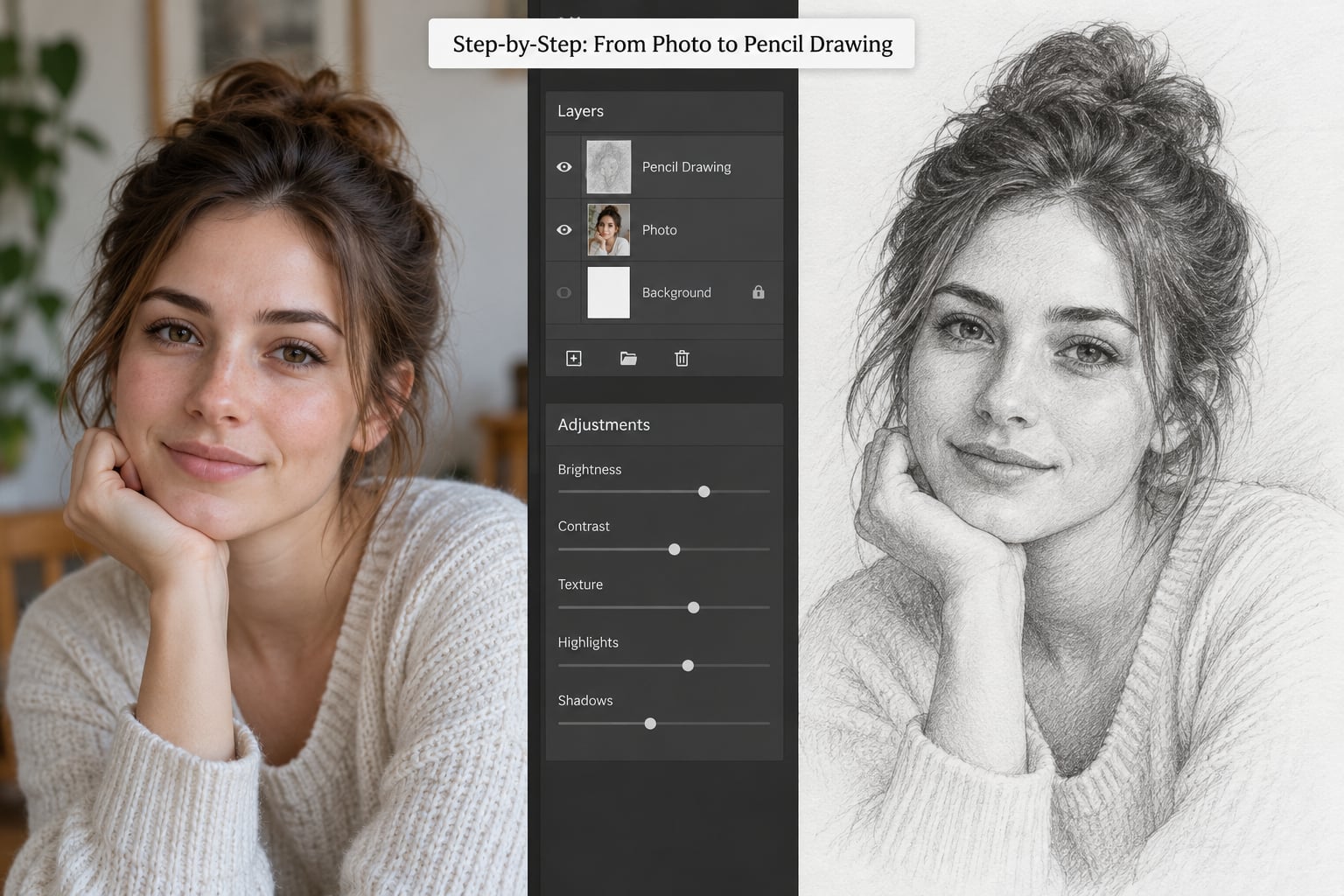This screenshot has width=1344, height=896.
Task: Click the Highlights label
Action: [588, 642]
